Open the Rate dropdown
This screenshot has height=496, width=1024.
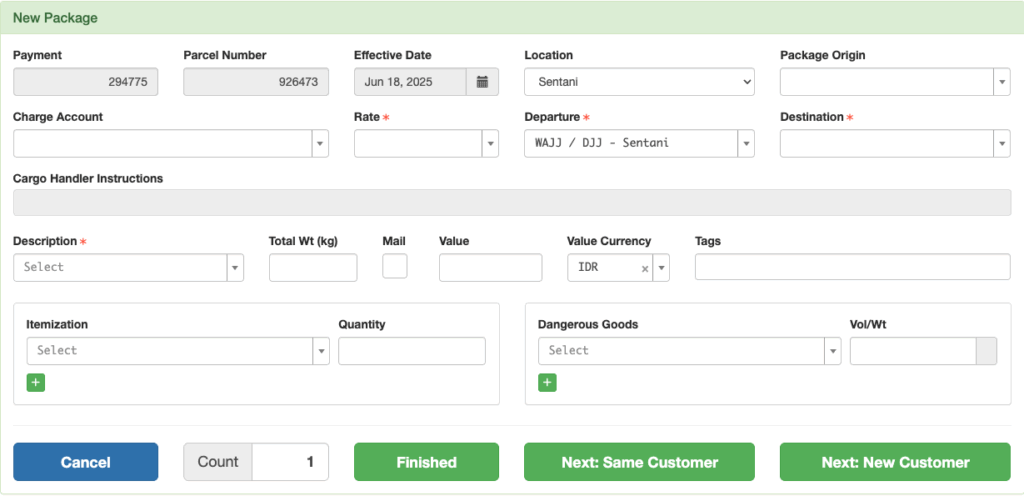426,144
